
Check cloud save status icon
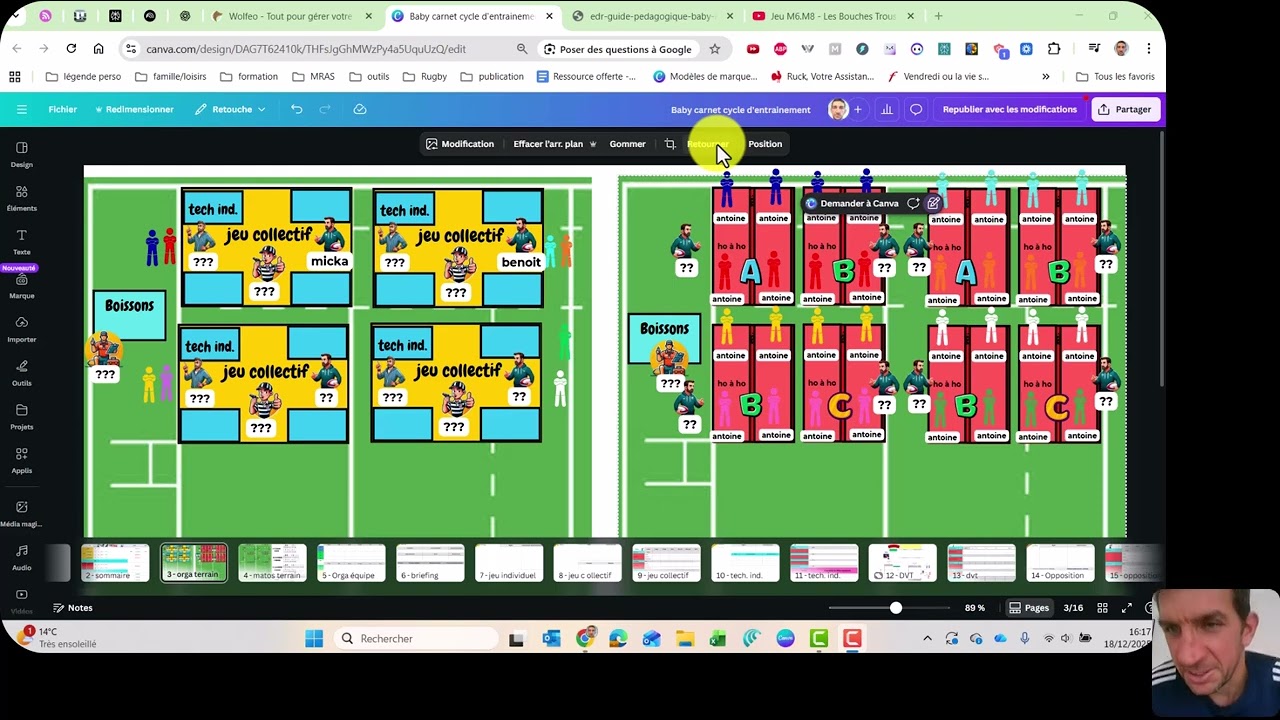(x=360, y=109)
